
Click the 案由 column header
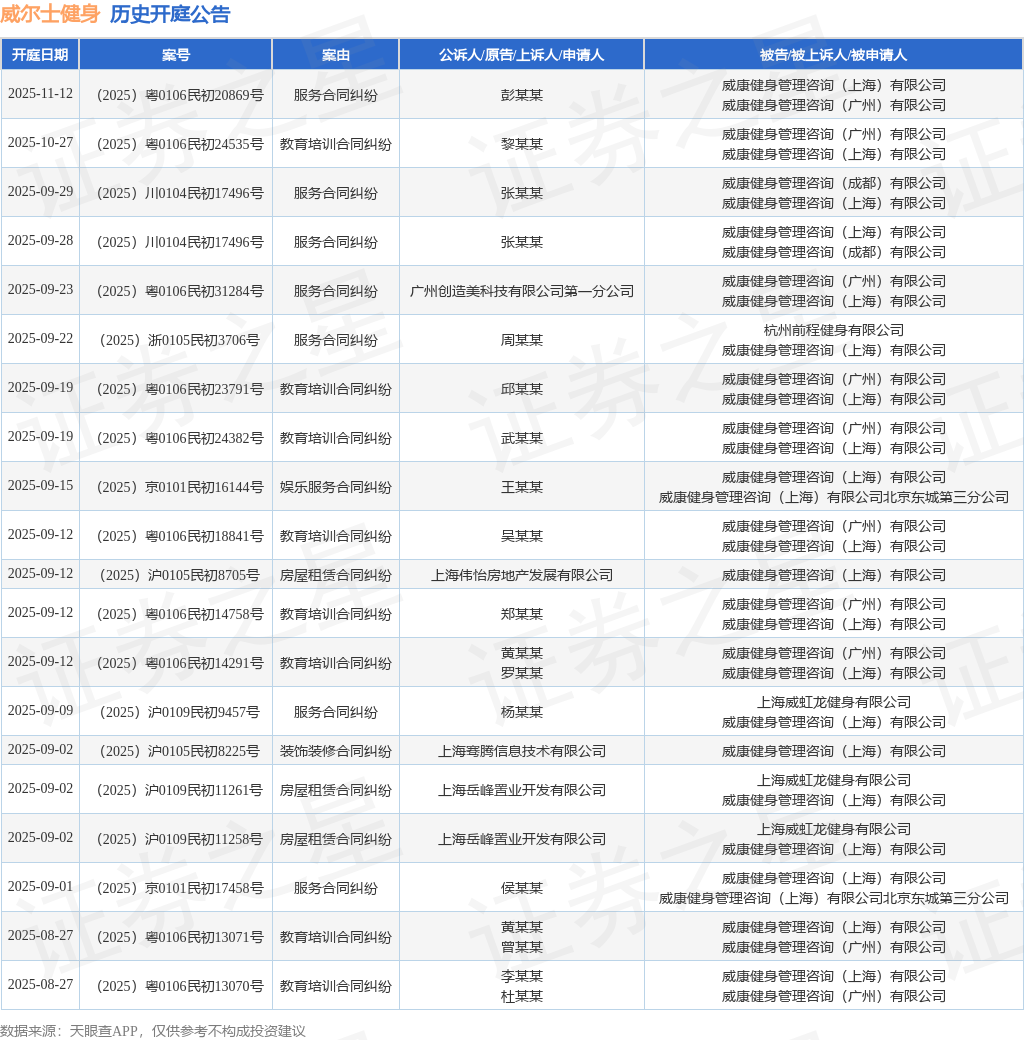pos(336,54)
